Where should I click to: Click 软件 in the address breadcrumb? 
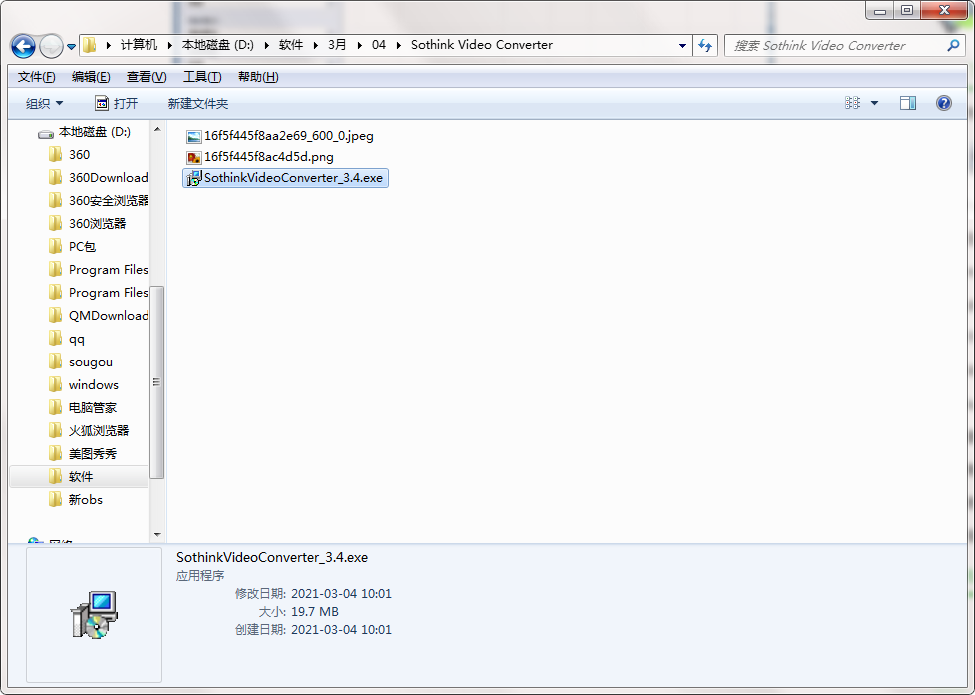291,45
